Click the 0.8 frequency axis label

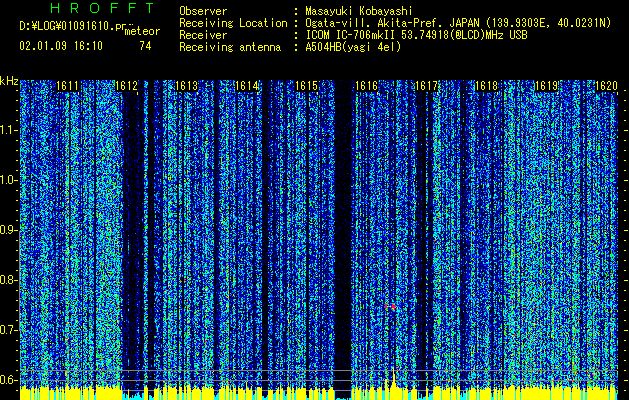click(x=8, y=280)
